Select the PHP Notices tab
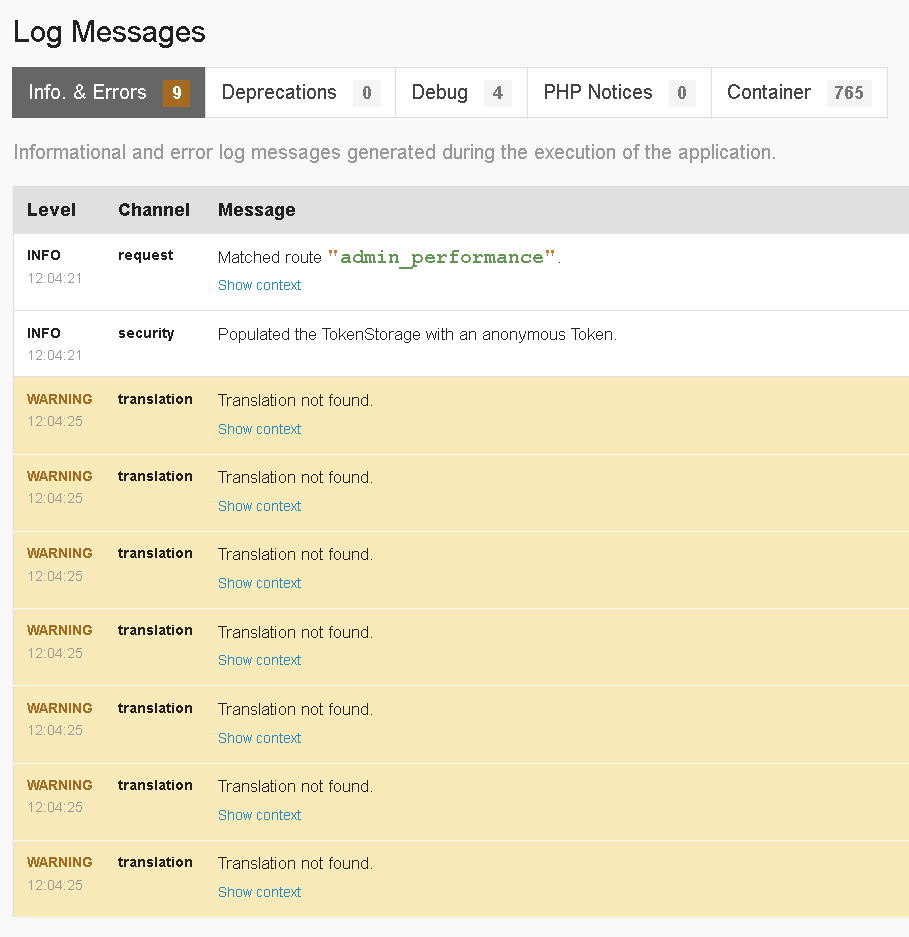Screen dimensions: 909x937 click(619, 93)
